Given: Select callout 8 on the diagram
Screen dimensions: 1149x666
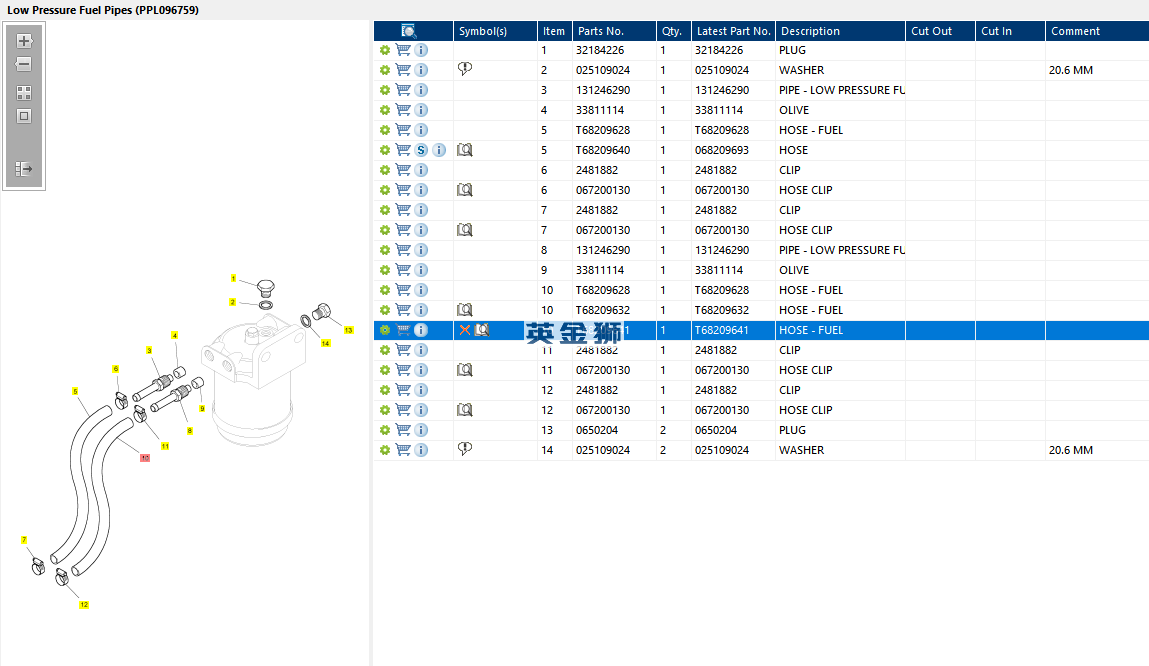Looking at the screenshot, I should coord(190,431).
